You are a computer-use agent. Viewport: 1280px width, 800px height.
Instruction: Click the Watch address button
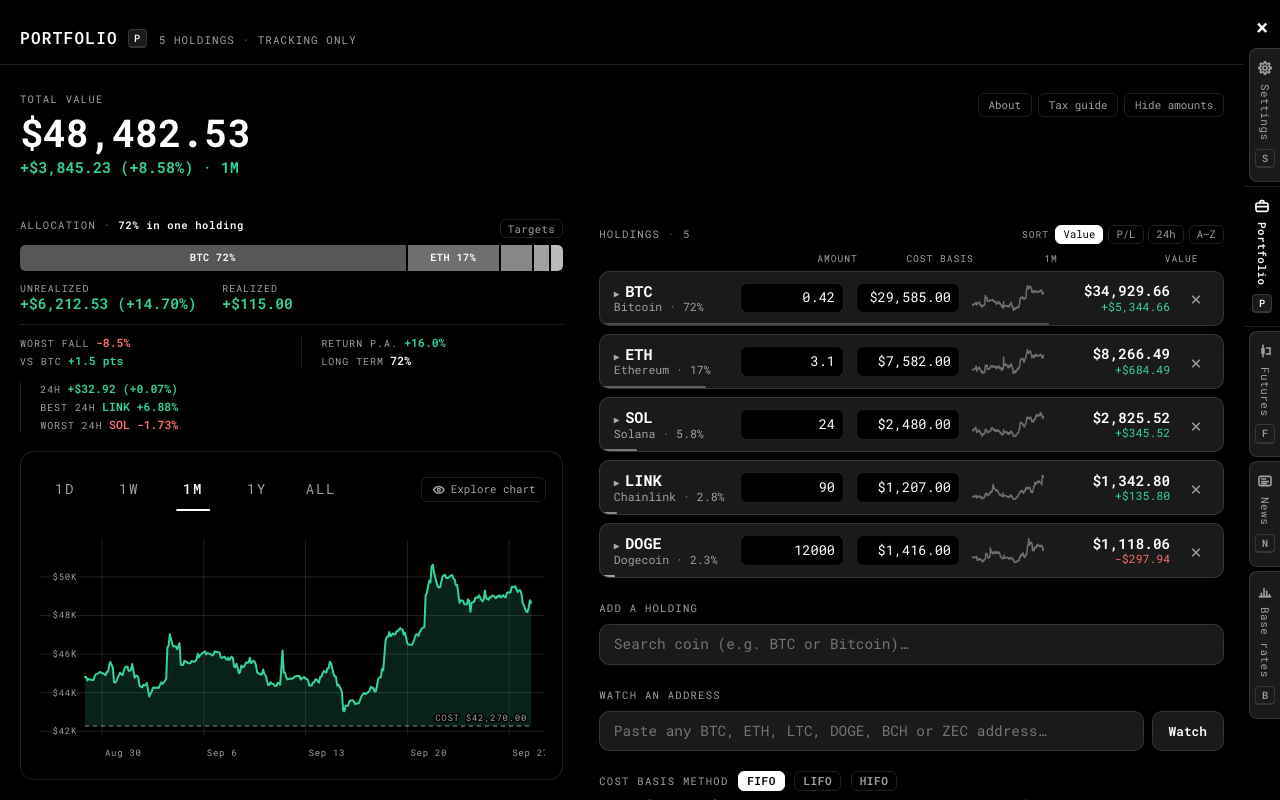pyautogui.click(x=1188, y=731)
